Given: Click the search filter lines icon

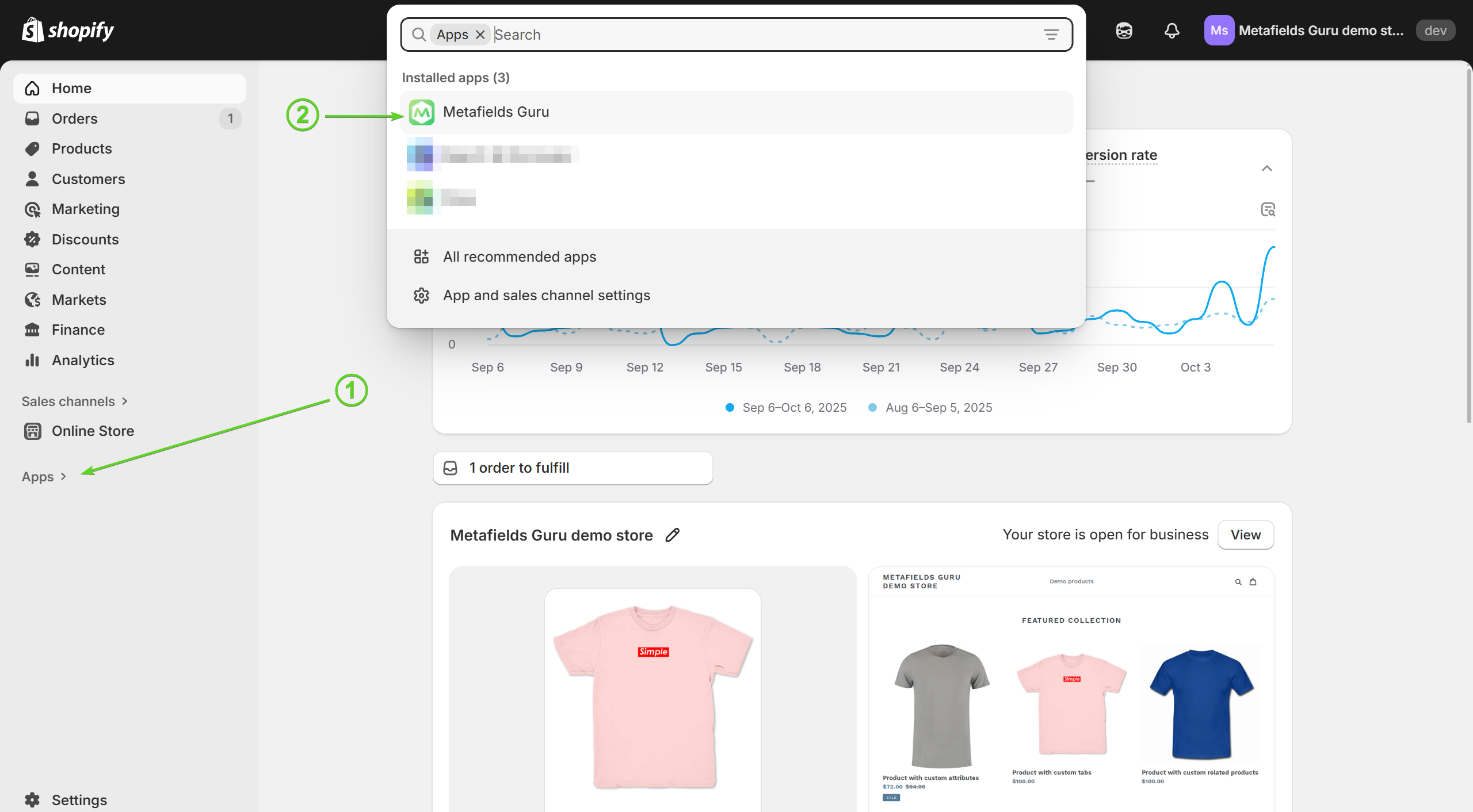Looking at the screenshot, I should 1051,35.
